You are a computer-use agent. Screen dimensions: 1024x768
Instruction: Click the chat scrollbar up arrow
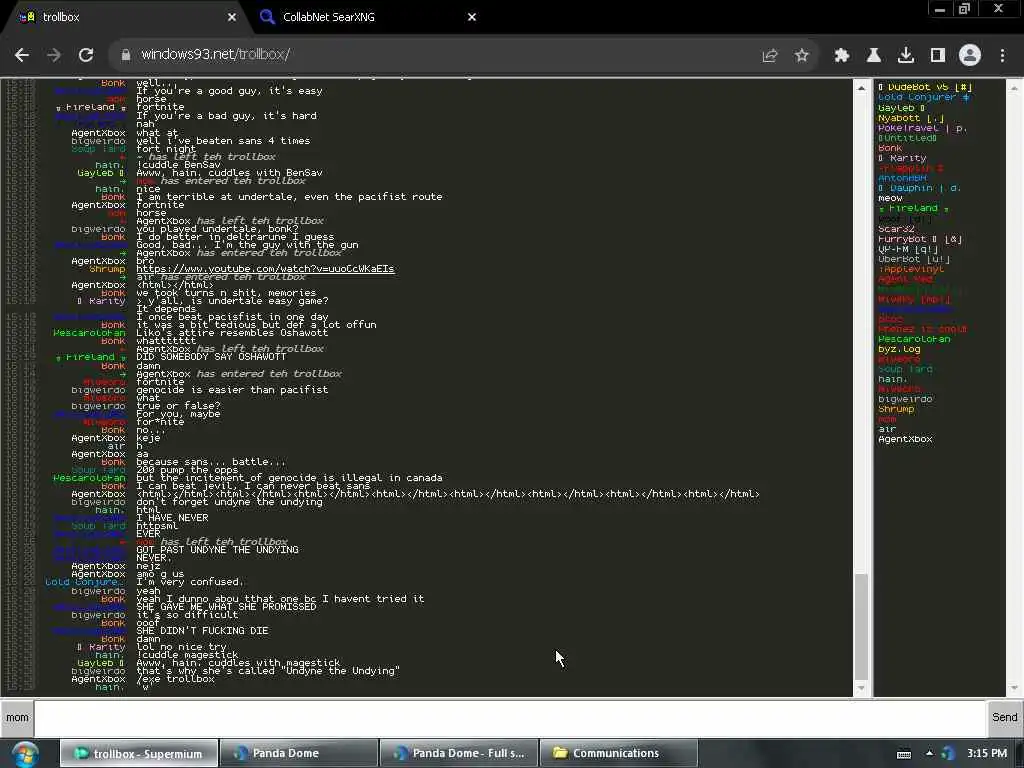click(x=861, y=88)
